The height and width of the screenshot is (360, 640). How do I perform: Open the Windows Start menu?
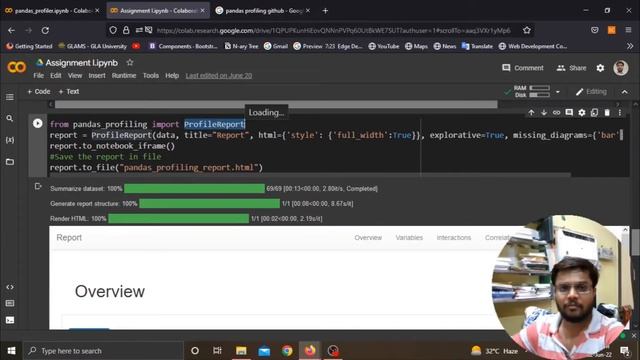(x=11, y=351)
